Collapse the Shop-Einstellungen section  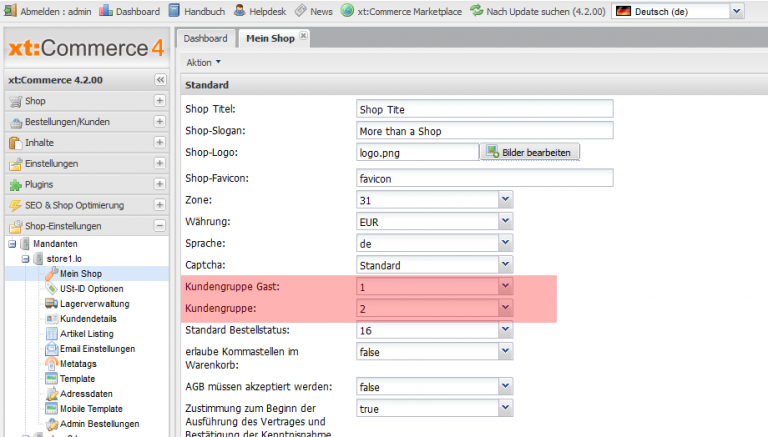[x=159, y=226]
